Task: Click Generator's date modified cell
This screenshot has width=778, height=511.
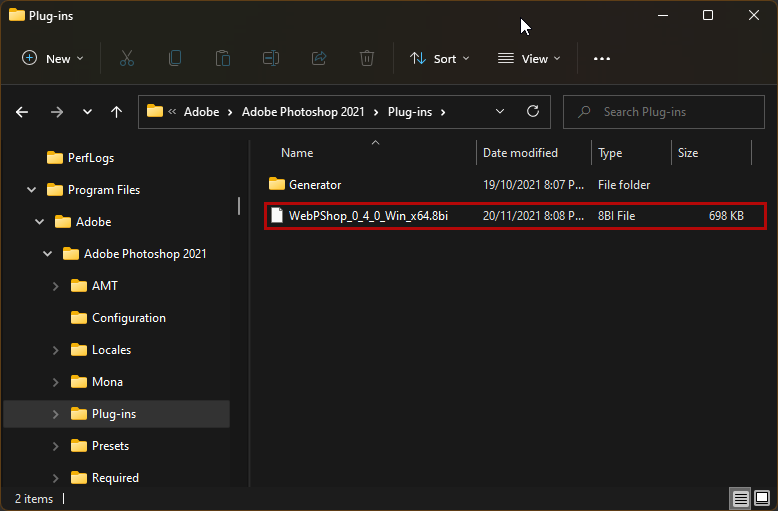Action: coord(533,185)
